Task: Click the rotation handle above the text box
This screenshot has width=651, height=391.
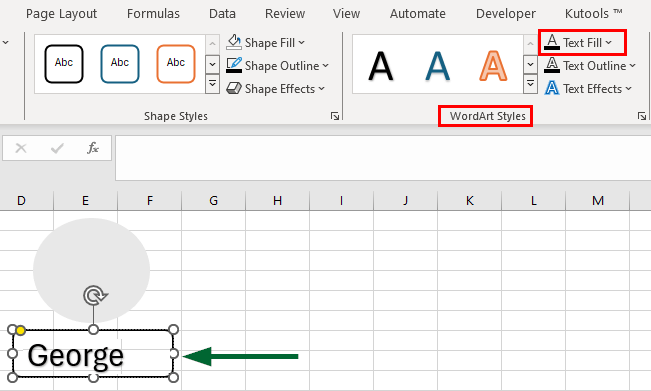Action: (x=95, y=296)
